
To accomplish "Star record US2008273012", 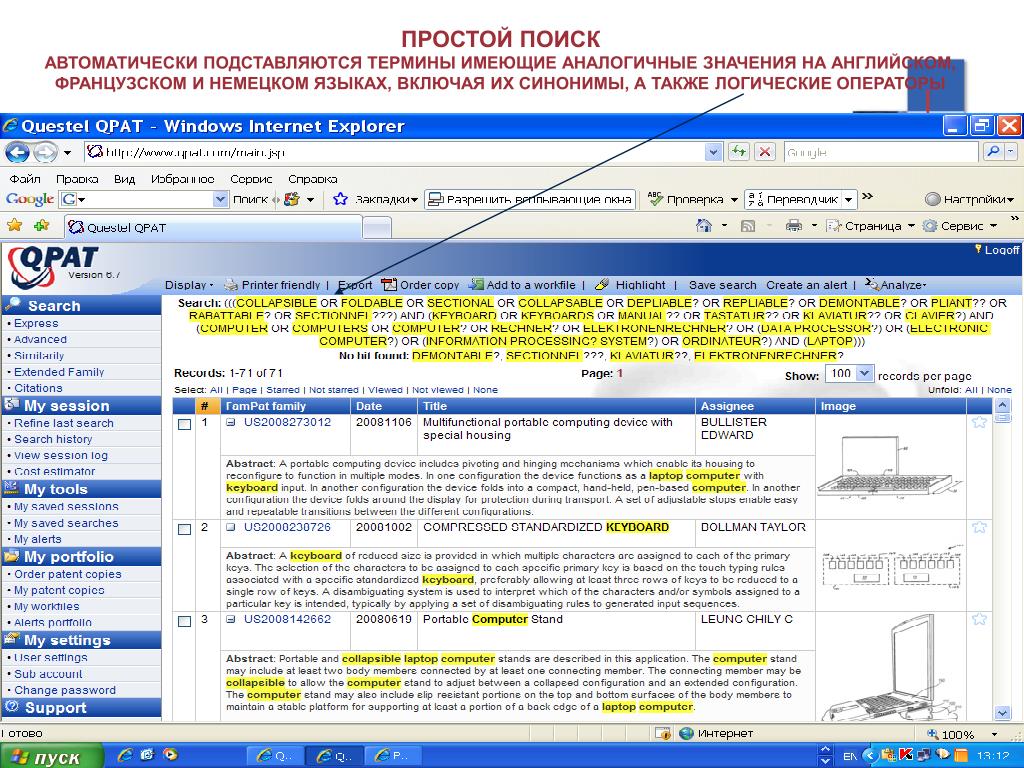I will (978, 423).
